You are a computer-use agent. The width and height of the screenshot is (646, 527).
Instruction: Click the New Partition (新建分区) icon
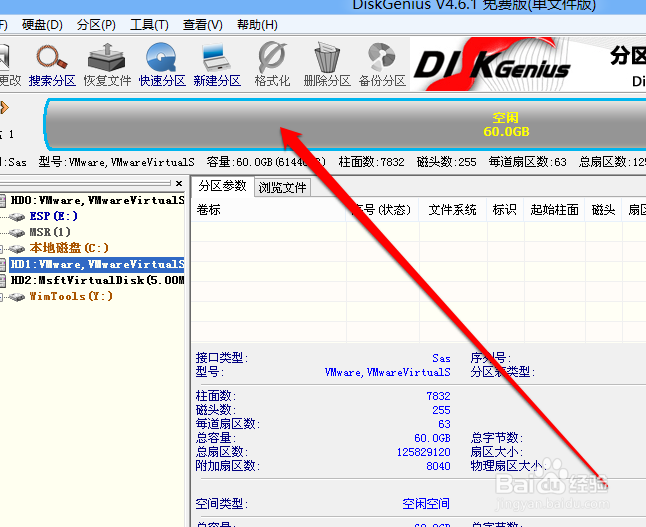(x=217, y=65)
